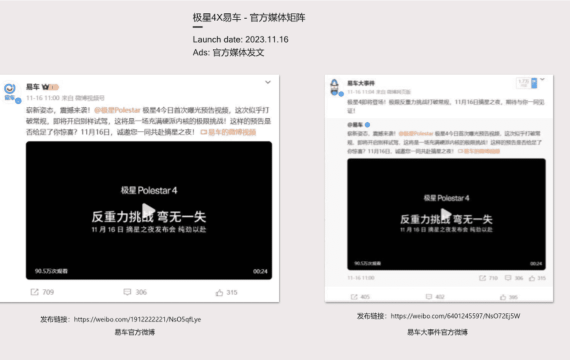
Task: Click the 11-16 11:04 timestamp in right post
Action: (360, 92)
